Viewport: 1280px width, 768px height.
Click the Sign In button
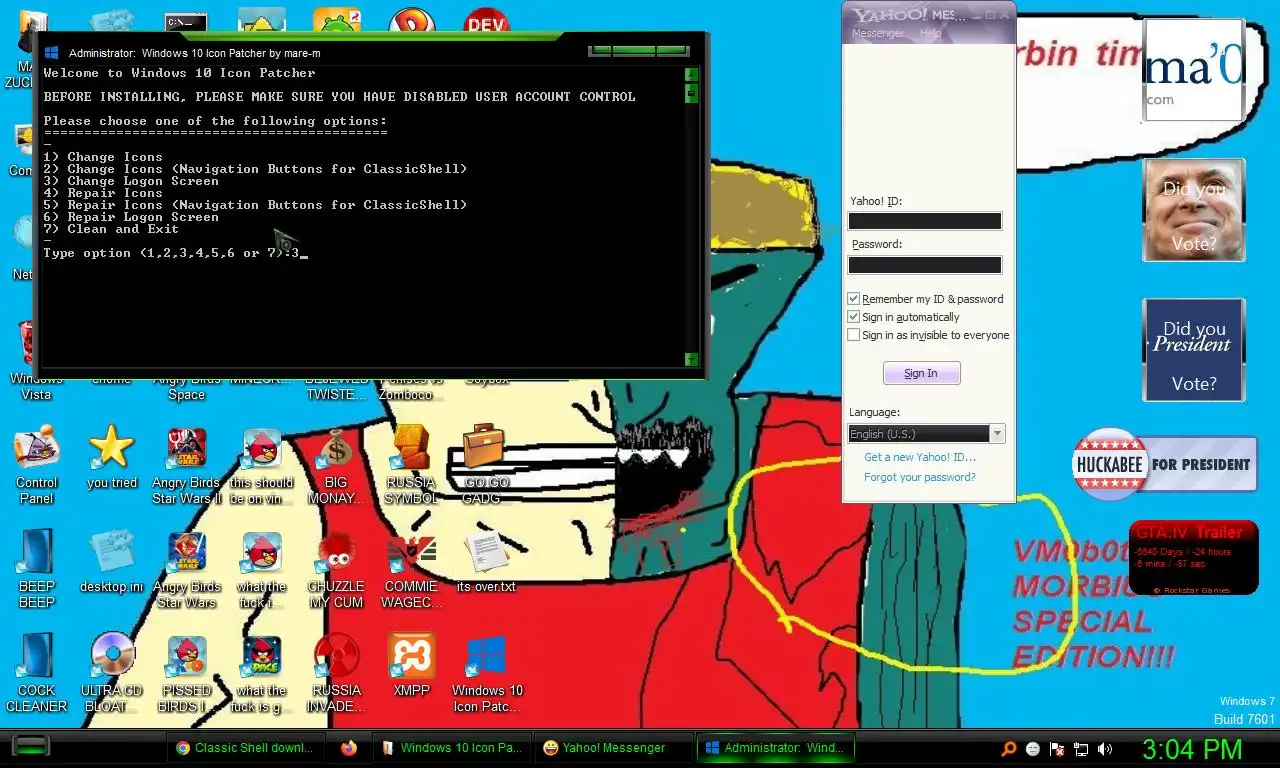coord(921,373)
